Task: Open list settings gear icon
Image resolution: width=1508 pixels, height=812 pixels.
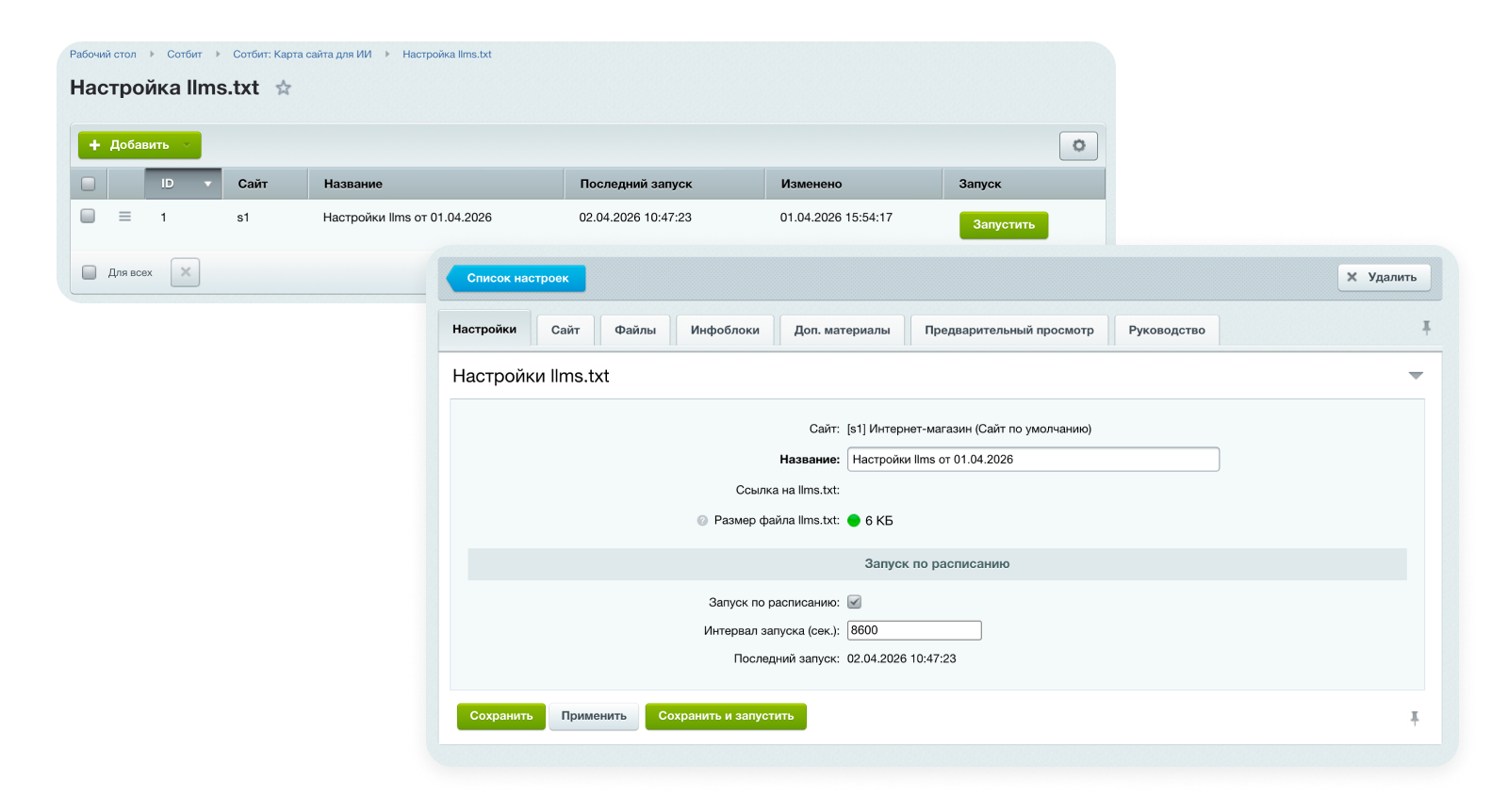Action: pyautogui.click(x=1078, y=146)
